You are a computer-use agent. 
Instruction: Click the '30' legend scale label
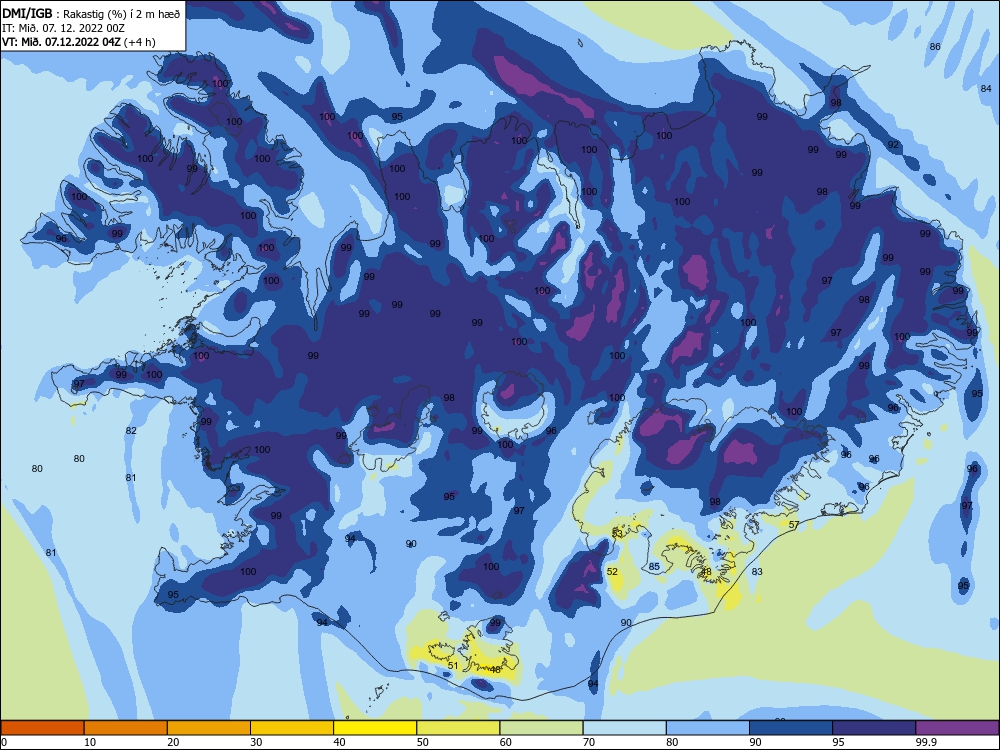pyautogui.click(x=256, y=742)
